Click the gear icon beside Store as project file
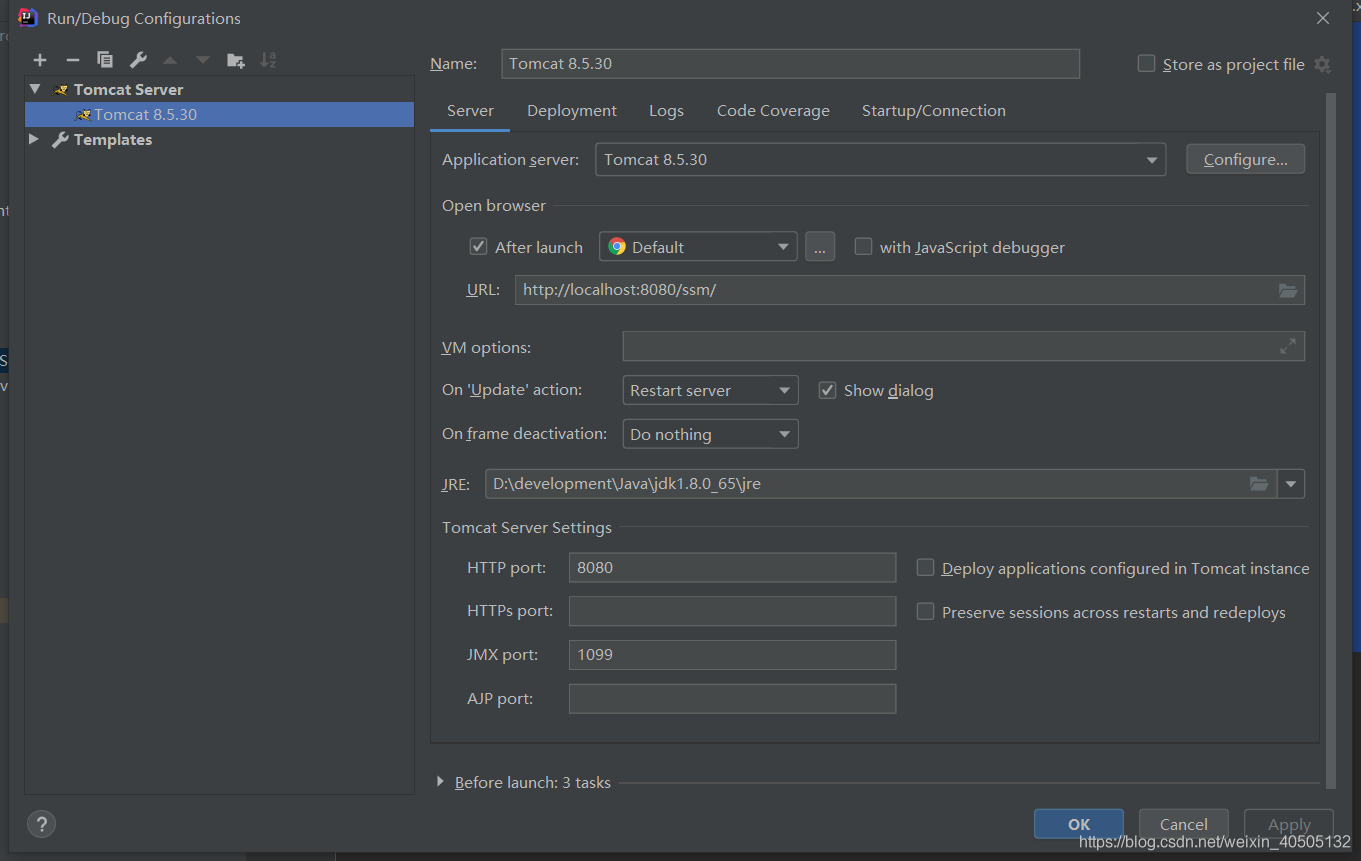Screen dimensions: 1361x861 (1322, 65)
